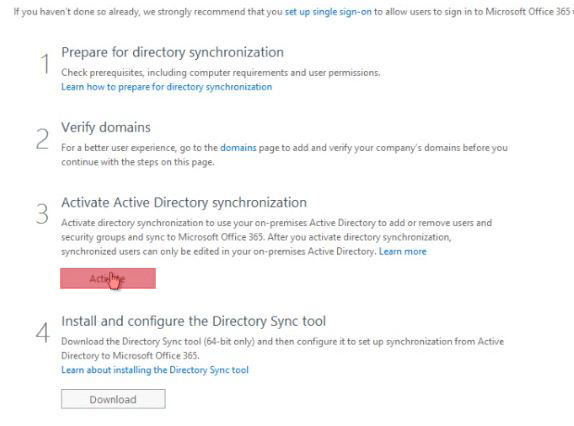Click the 'For a better user experience' paragraph
This screenshot has height=426, width=574.
[x=284, y=155]
